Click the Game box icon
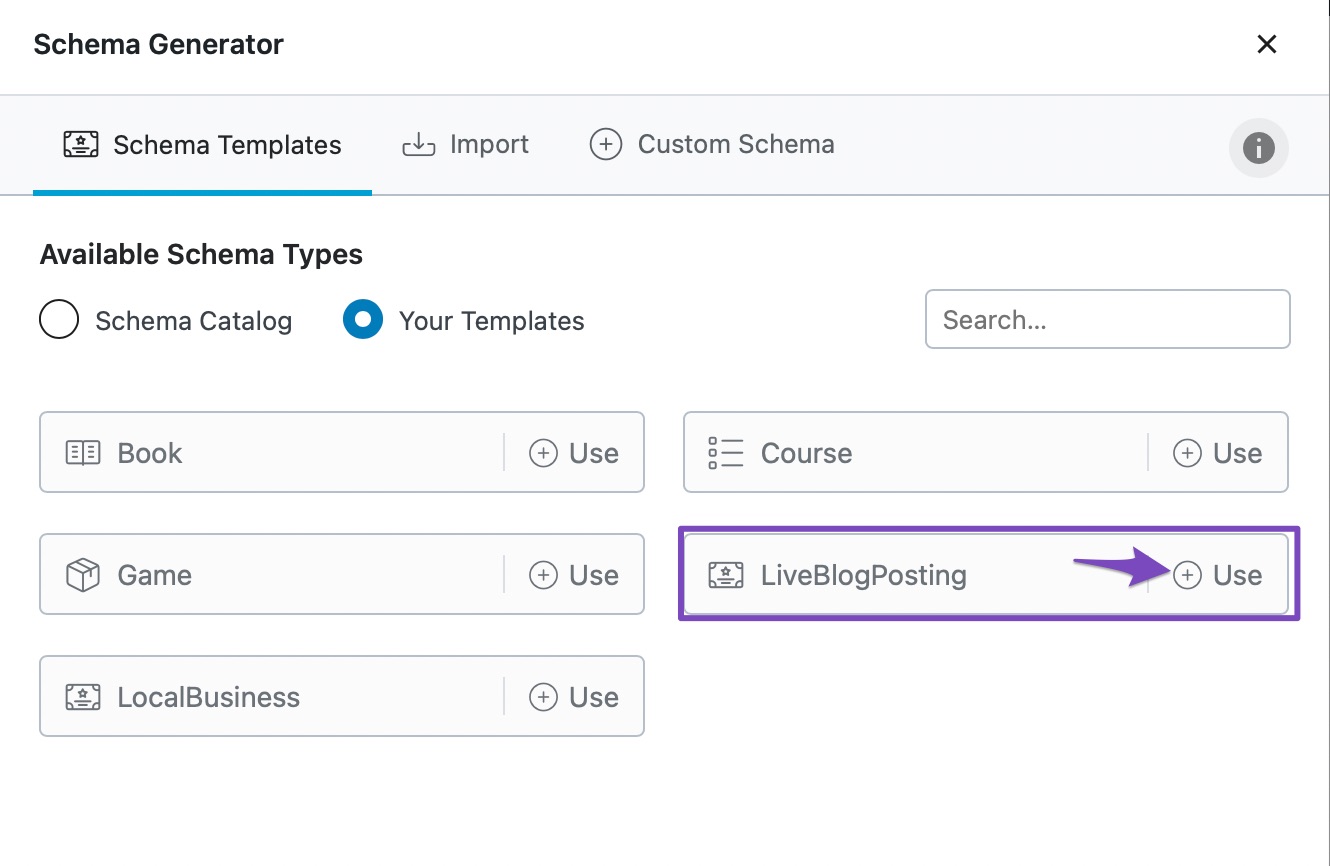This screenshot has width=1330, height=866. [x=83, y=575]
